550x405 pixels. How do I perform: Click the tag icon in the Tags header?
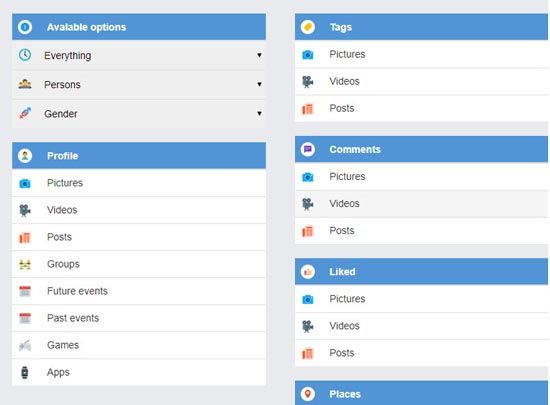308,27
